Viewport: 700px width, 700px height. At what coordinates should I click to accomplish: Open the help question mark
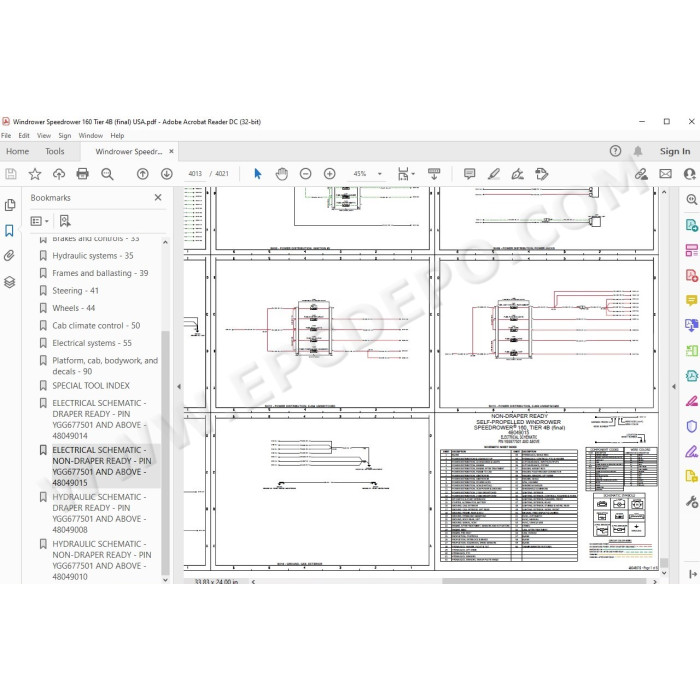pos(615,151)
